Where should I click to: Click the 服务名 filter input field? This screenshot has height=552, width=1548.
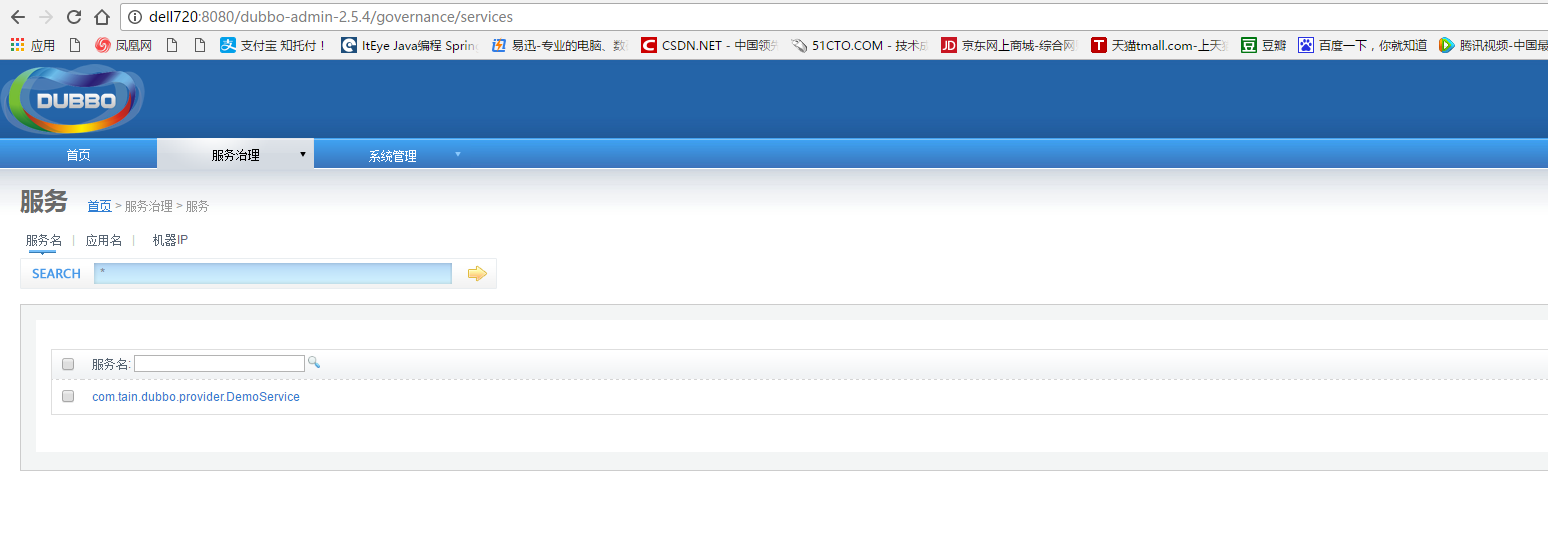(219, 364)
